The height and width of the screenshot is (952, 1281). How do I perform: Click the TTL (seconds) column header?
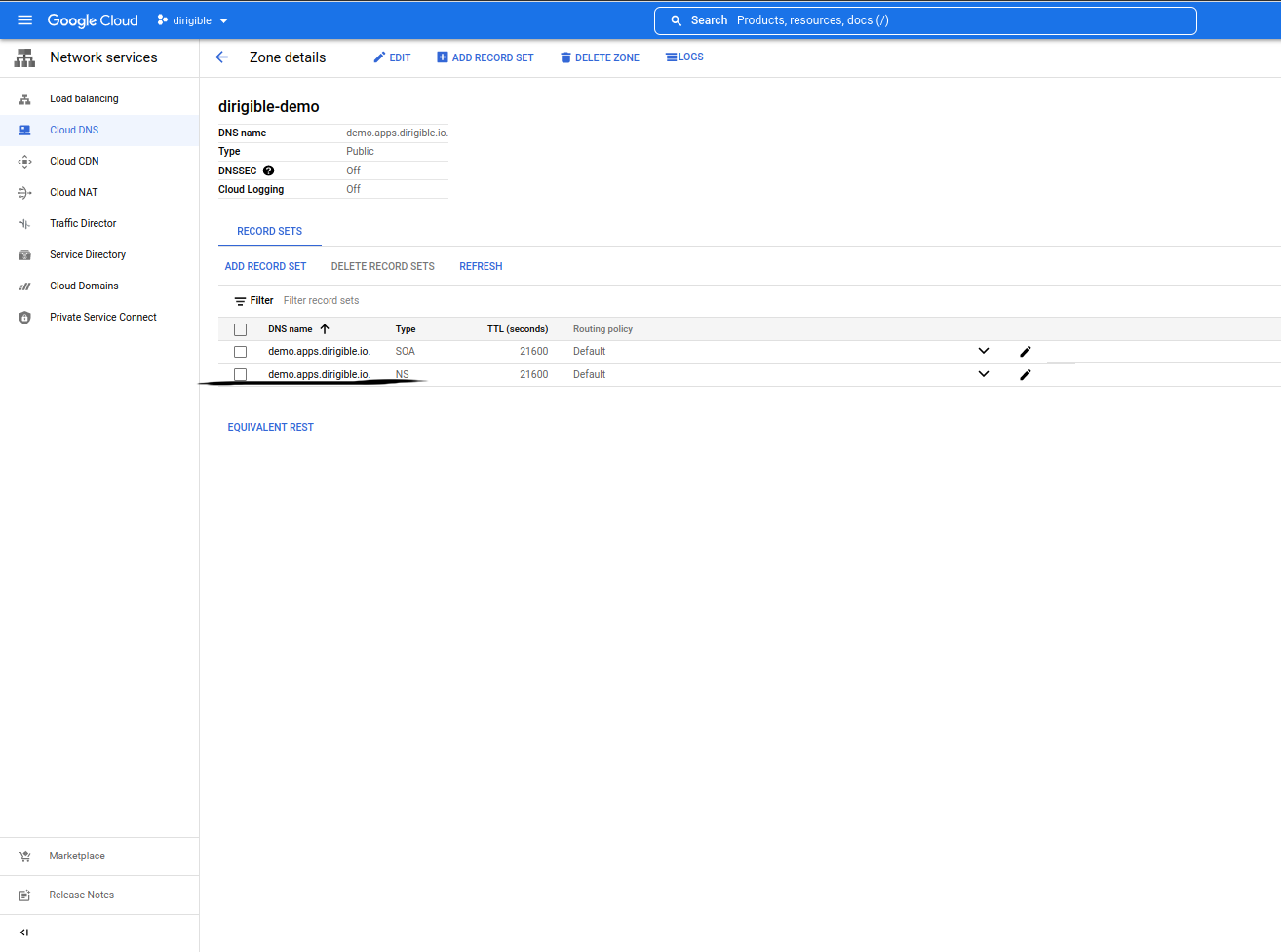(x=518, y=329)
